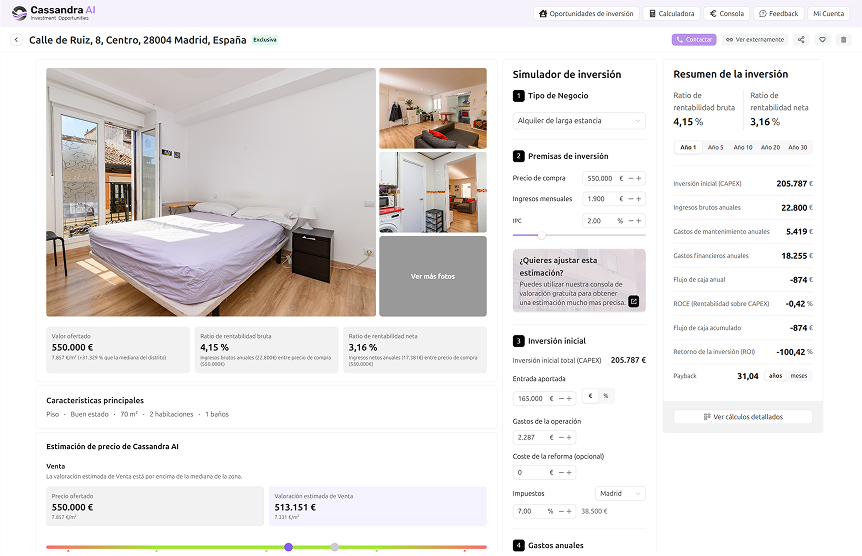Click the back arrow beside the address
The height and width of the screenshot is (556, 862).
point(16,40)
